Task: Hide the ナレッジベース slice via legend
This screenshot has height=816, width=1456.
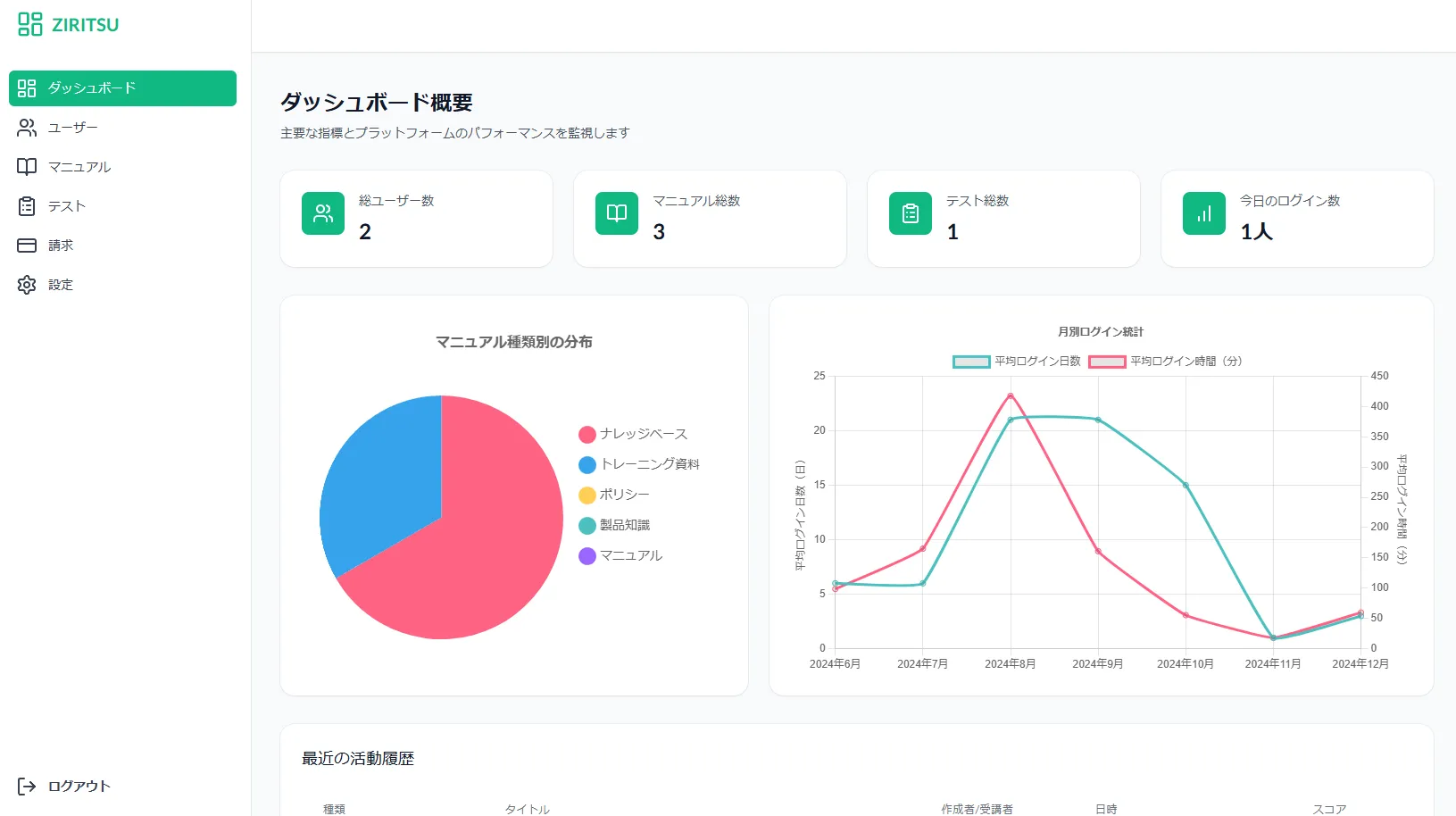Action: tap(633, 434)
